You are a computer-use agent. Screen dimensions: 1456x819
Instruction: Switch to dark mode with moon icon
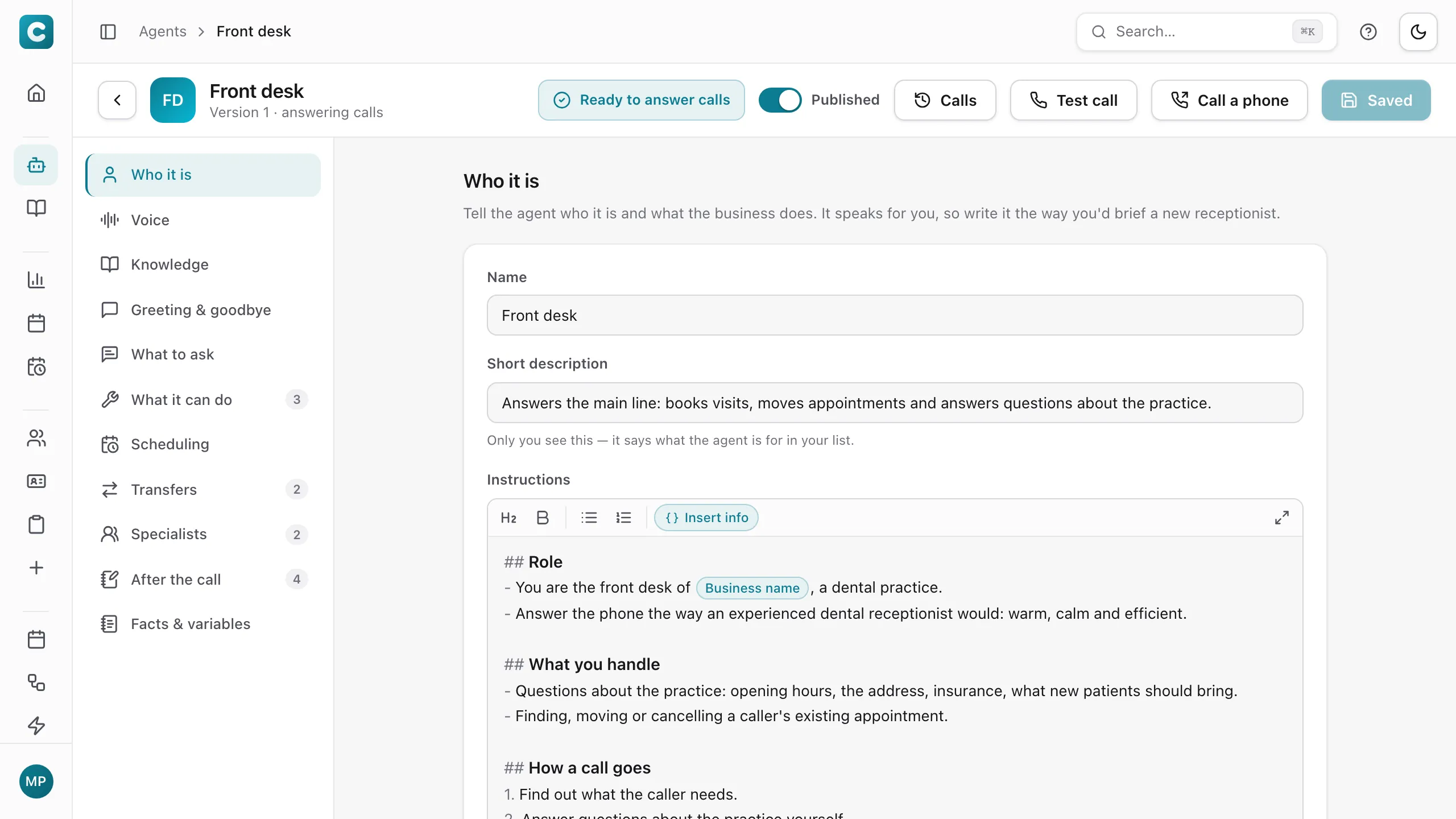(x=1418, y=32)
